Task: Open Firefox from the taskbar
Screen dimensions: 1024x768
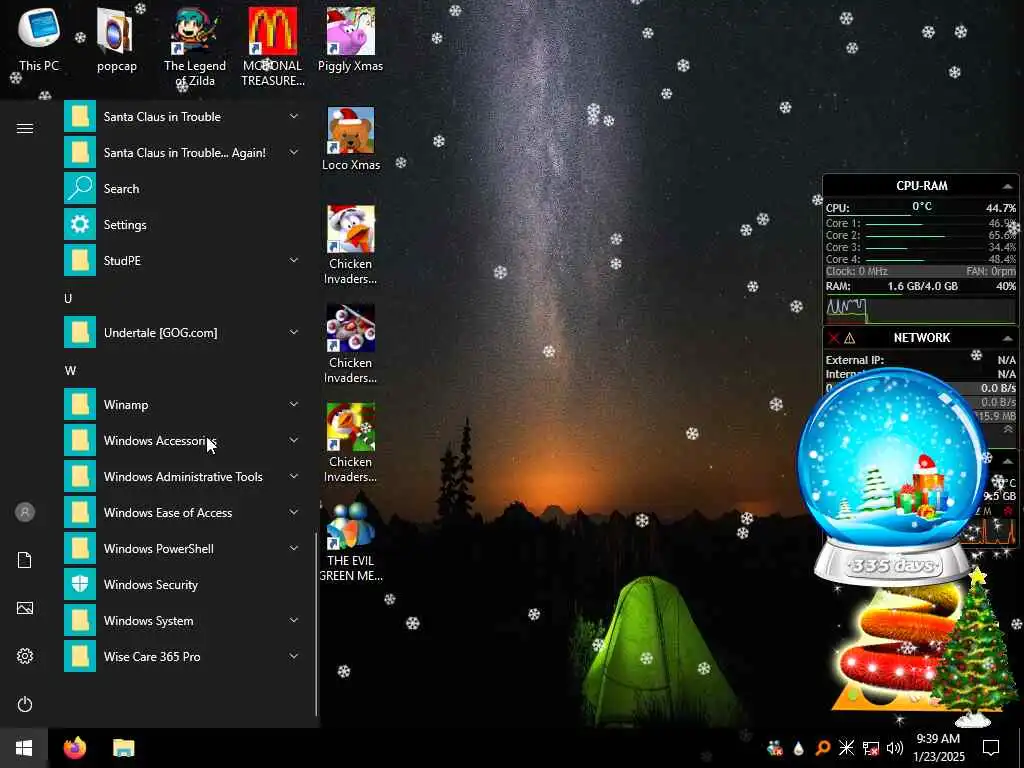Action: (x=75, y=748)
